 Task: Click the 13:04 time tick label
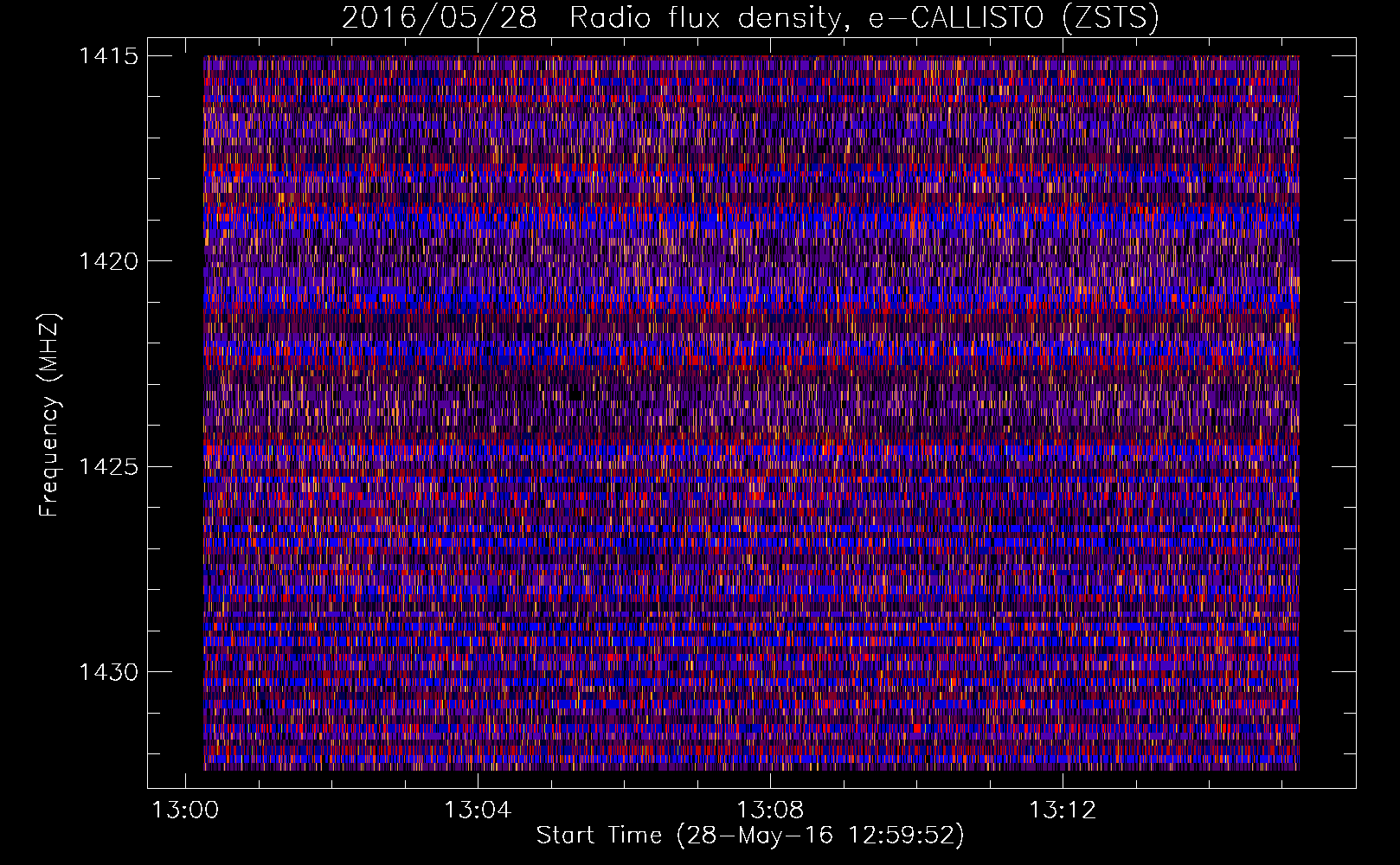[478, 811]
